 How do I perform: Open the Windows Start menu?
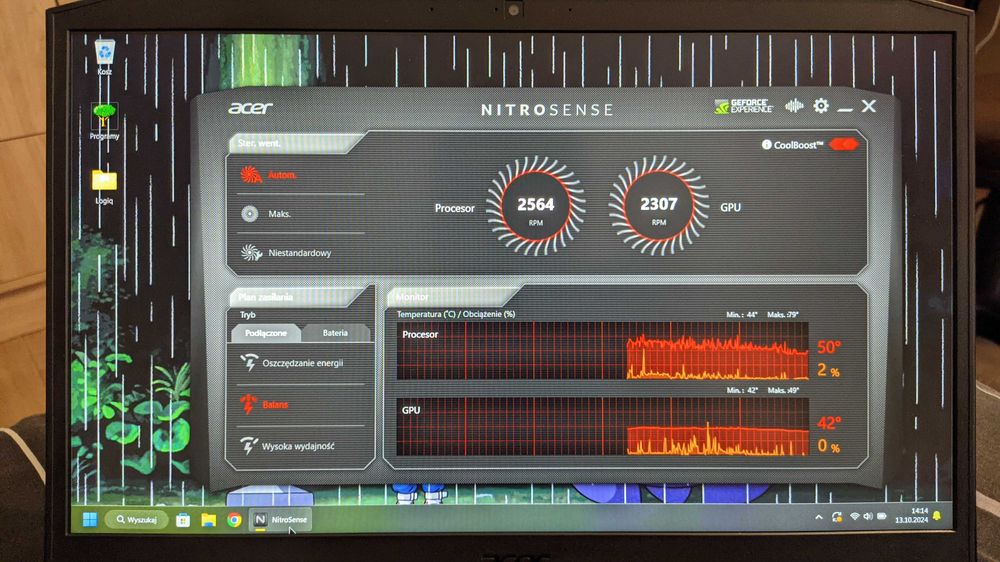[x=90, y=520]
